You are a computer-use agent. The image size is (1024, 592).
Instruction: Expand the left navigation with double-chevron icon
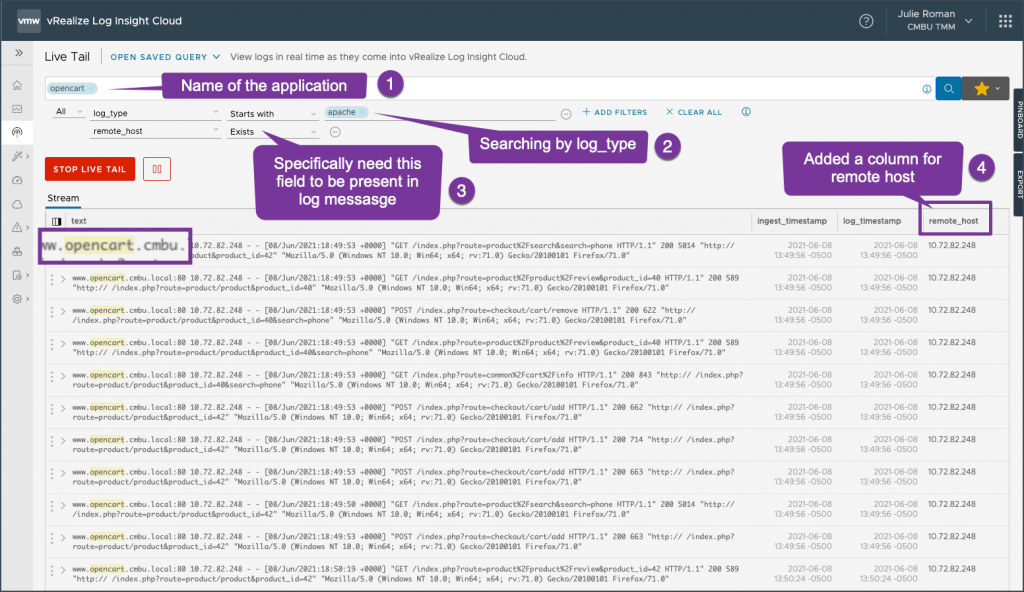pos(19,53)
